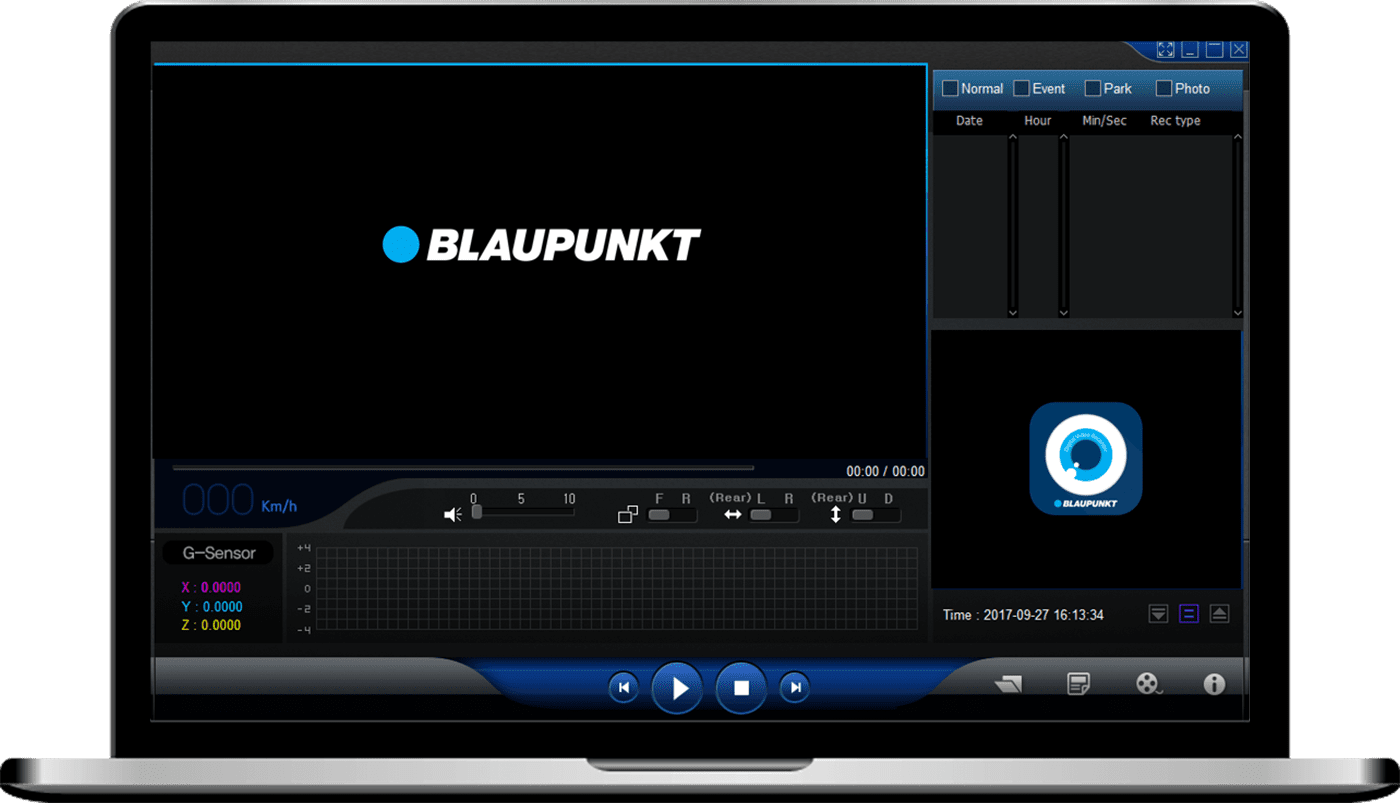
Task: Click the film reel icon
Action: coord(1148,684)
